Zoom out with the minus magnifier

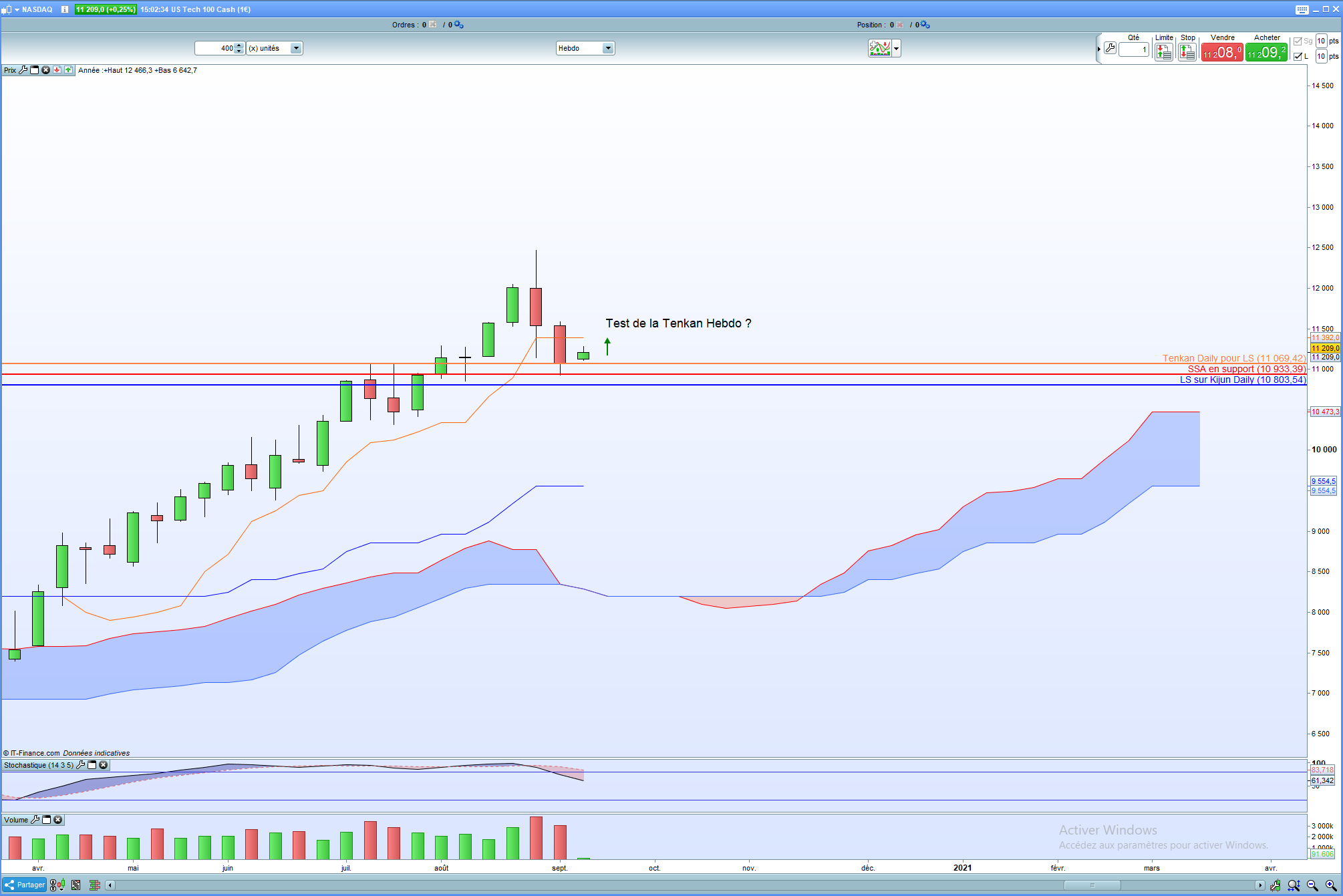1312,885
